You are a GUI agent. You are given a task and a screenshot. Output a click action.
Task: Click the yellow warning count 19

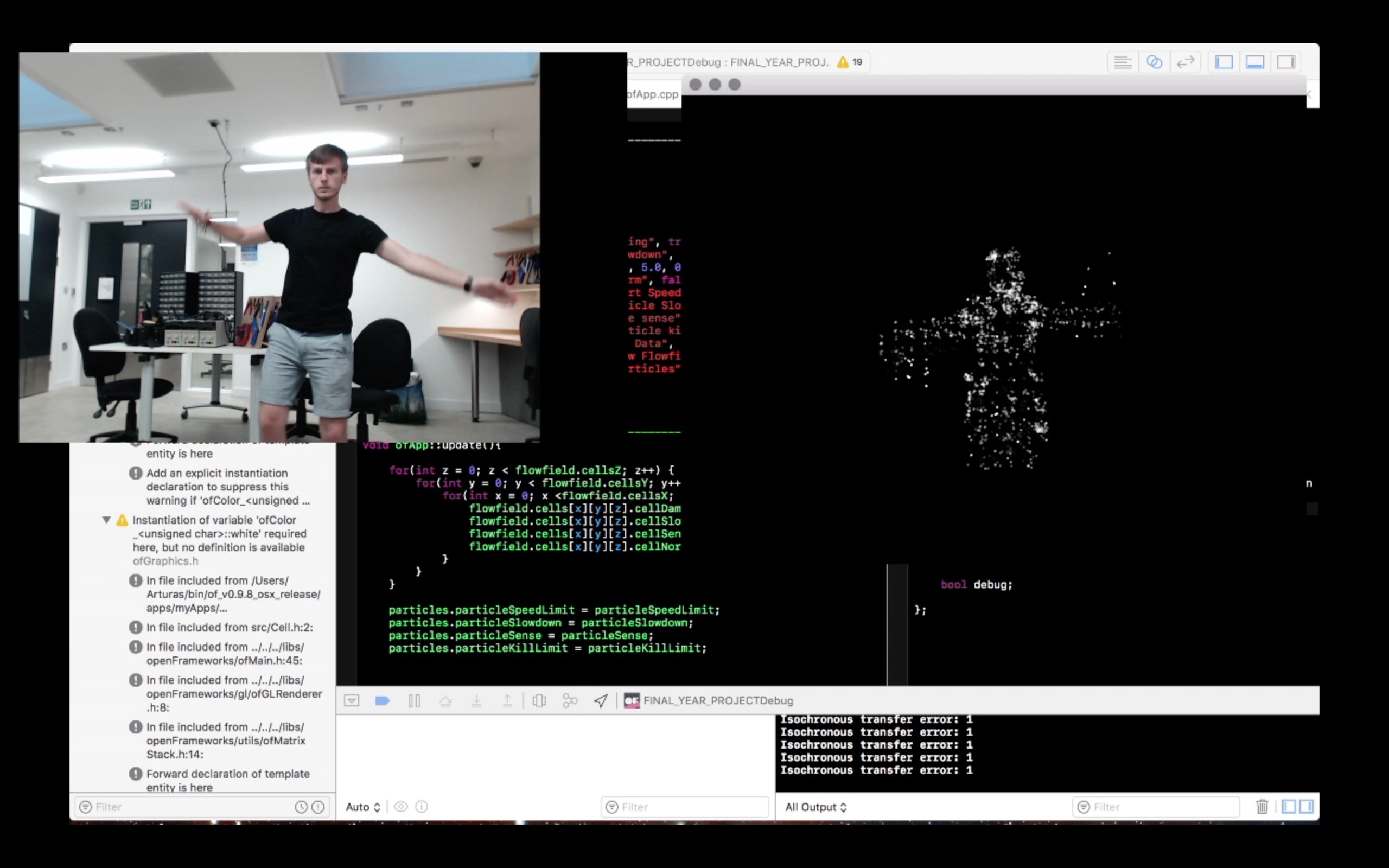850,62
